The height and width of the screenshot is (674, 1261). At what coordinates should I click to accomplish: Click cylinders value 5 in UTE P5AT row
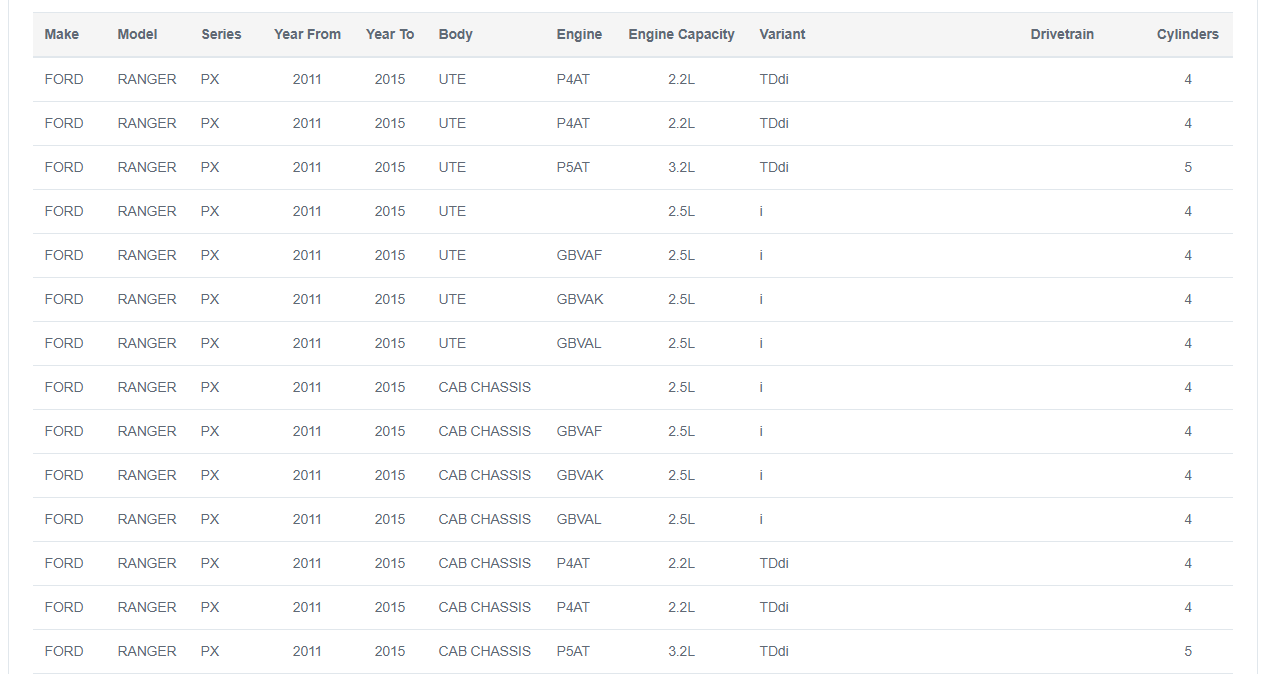(x=1188, y=167)
